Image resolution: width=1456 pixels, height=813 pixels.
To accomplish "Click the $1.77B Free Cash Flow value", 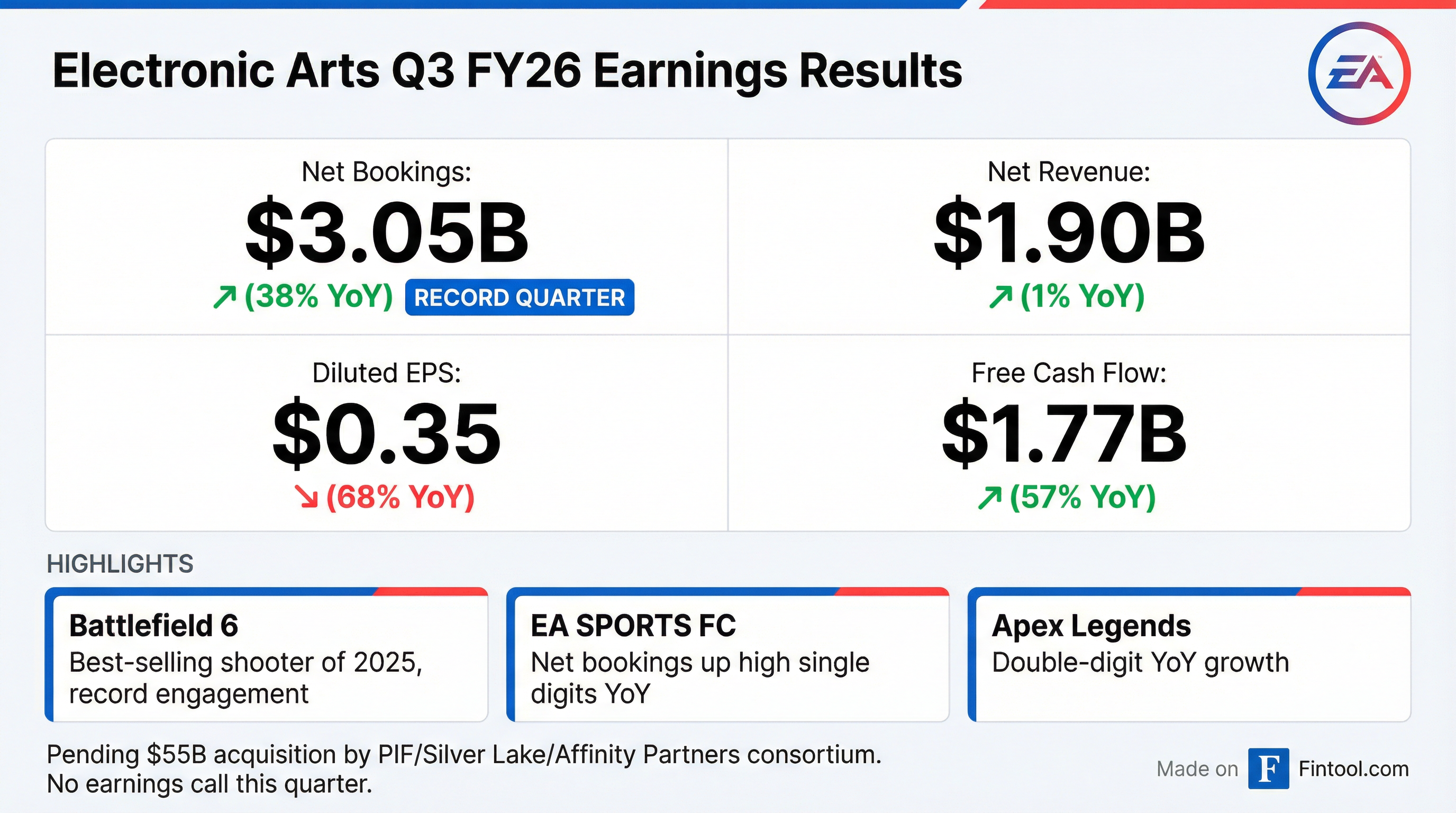I will click(1064, 434).
